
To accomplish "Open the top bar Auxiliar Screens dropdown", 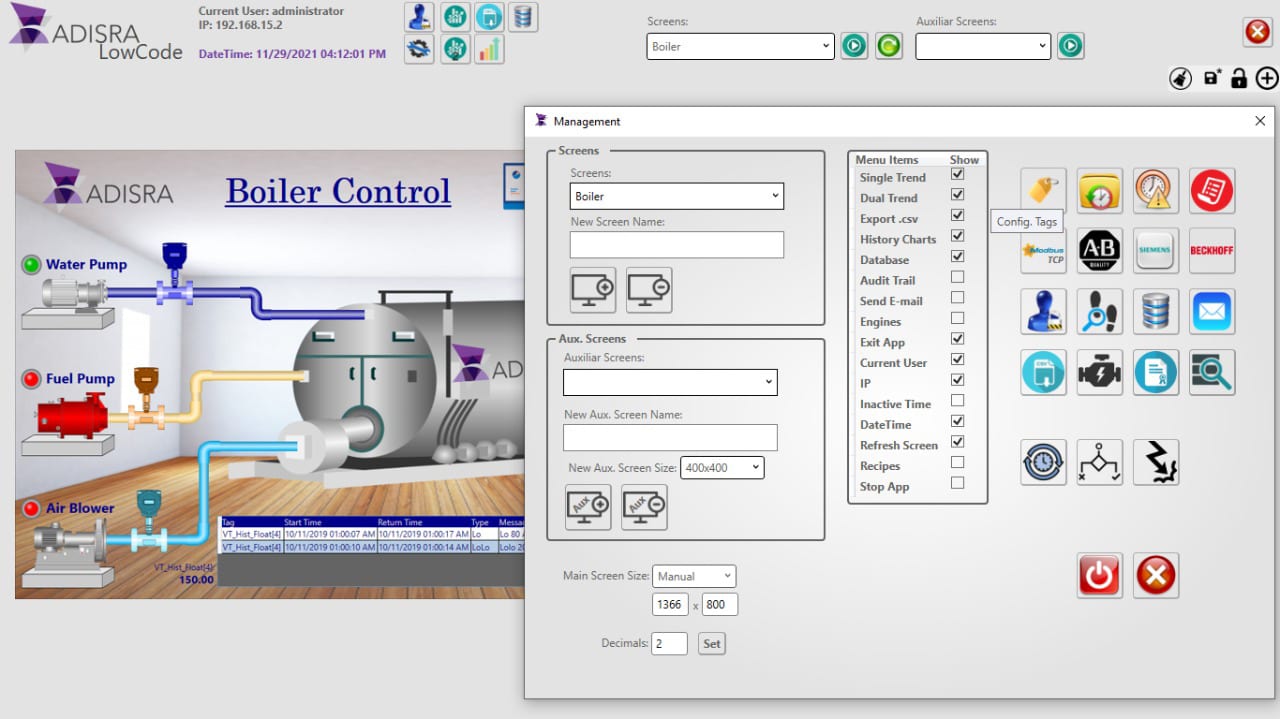I will point(983,46).
